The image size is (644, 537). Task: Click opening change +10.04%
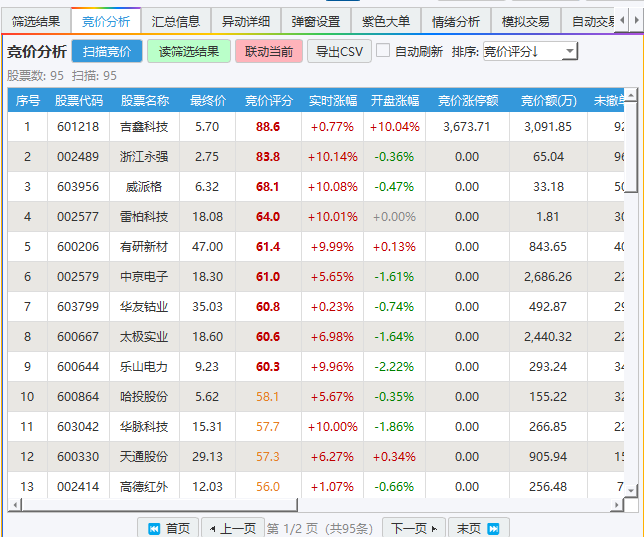coord(395,127)
